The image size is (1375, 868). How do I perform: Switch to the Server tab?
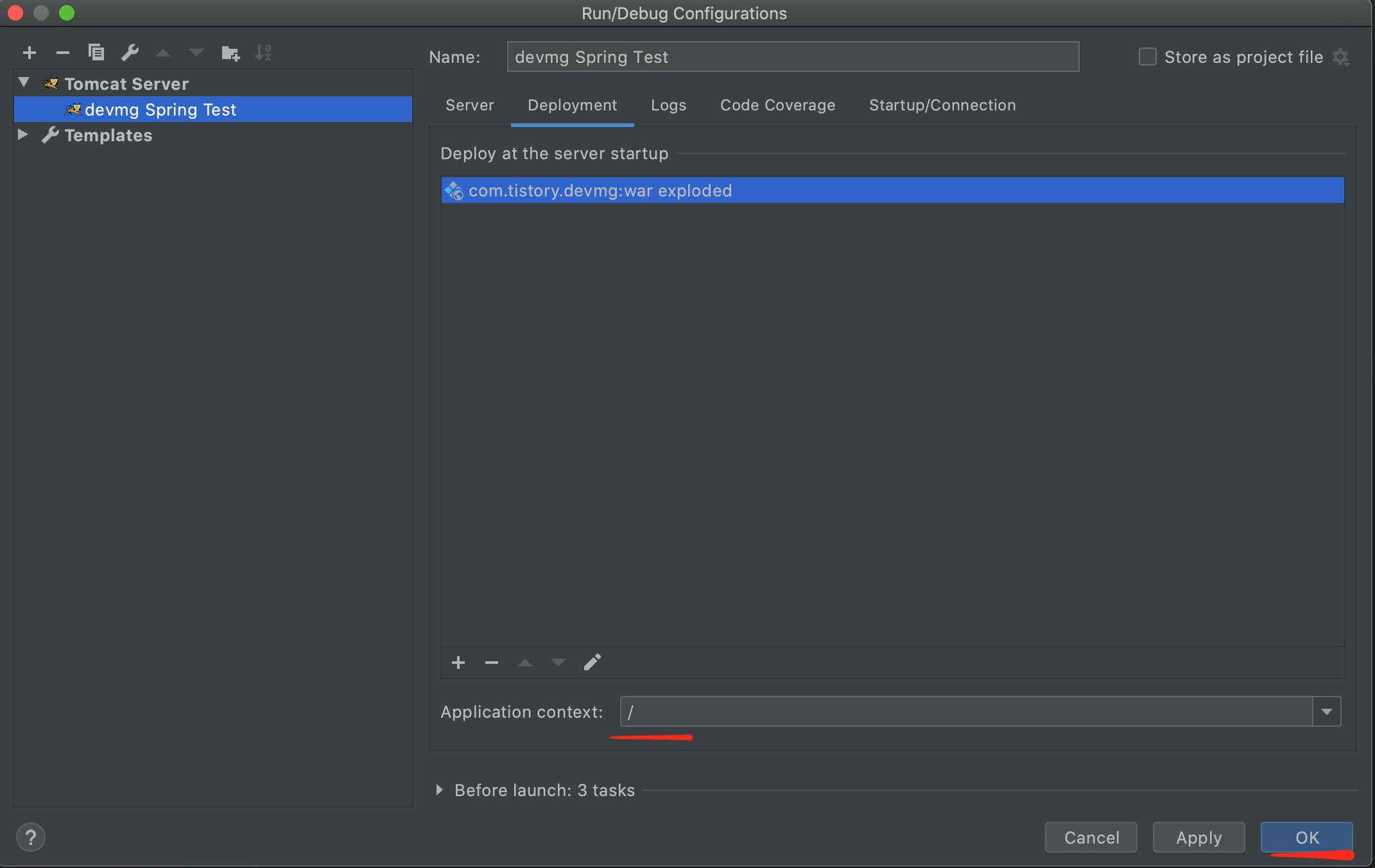coord(470,105)
